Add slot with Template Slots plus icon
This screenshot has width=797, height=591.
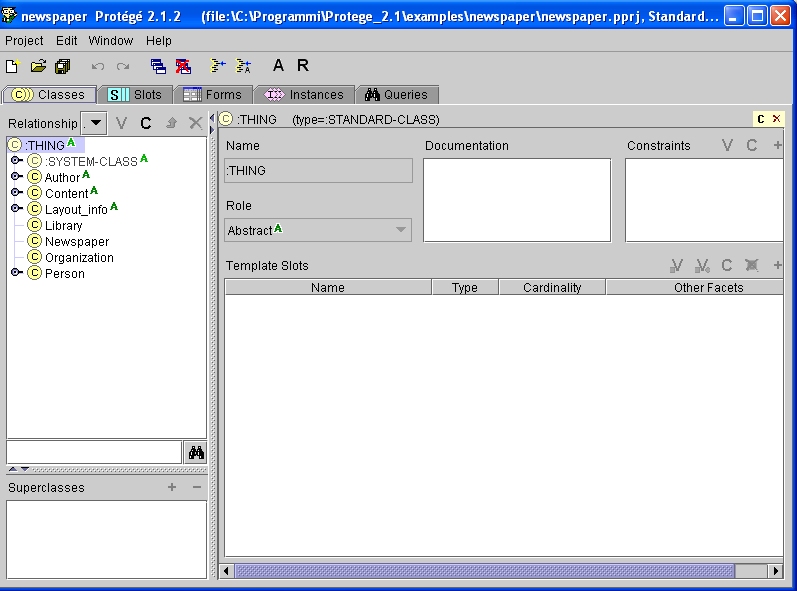777,265
